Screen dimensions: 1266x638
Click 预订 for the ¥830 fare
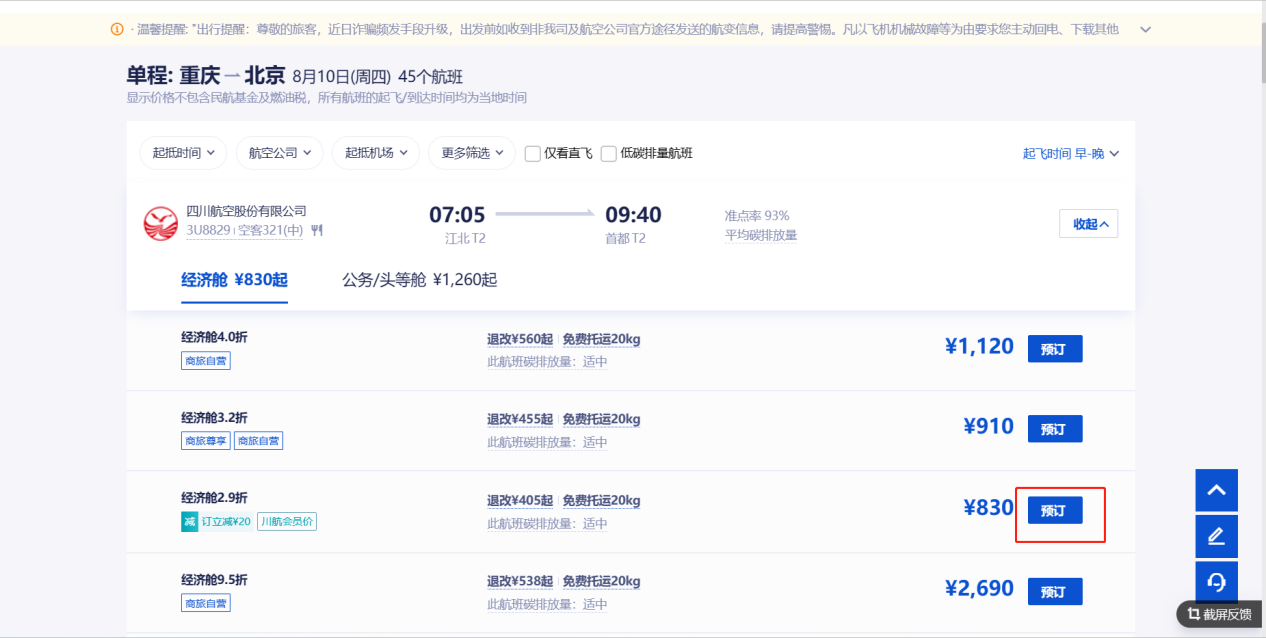coord(1054,510)
